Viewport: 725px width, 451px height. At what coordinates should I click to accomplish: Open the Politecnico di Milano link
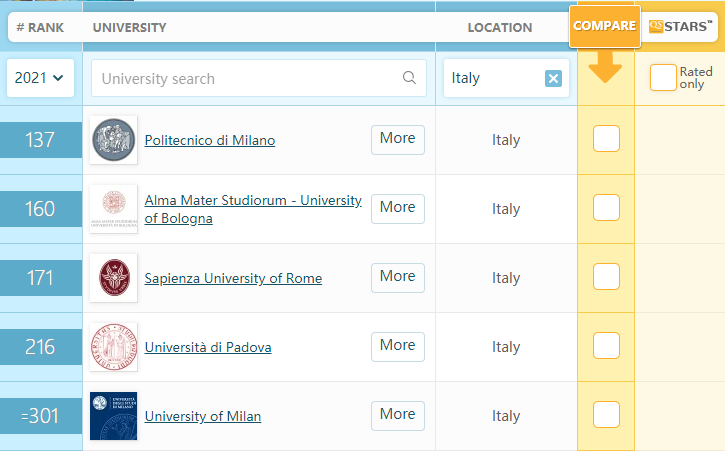210,140
